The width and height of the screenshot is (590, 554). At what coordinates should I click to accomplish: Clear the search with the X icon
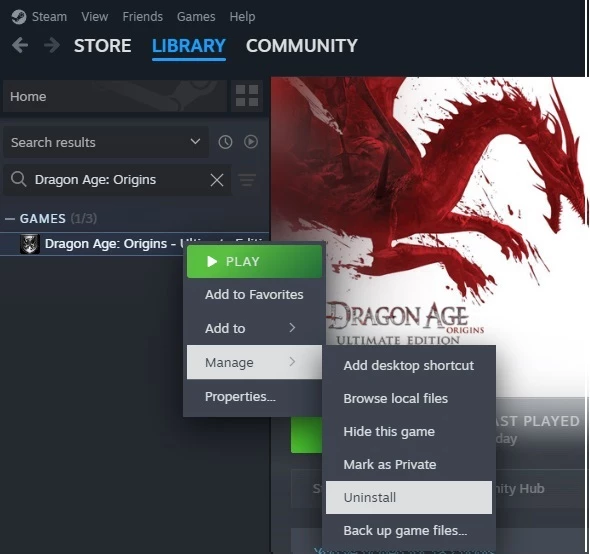[x=217, y=180]
